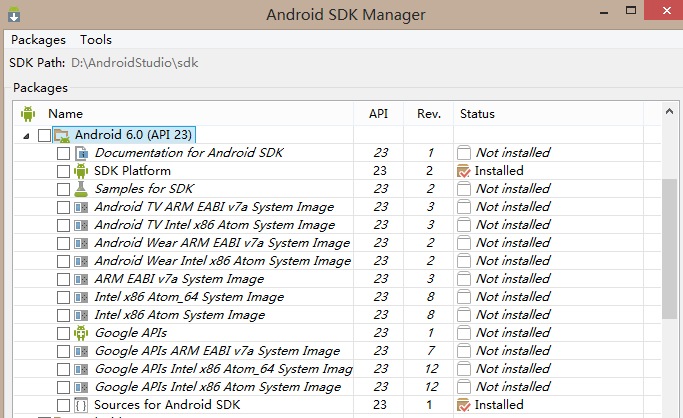The height and width of the screenshot is (418, 683).
Task: Check the ARM EABI v7a System Image checkbox
Action: click(63, 279)
